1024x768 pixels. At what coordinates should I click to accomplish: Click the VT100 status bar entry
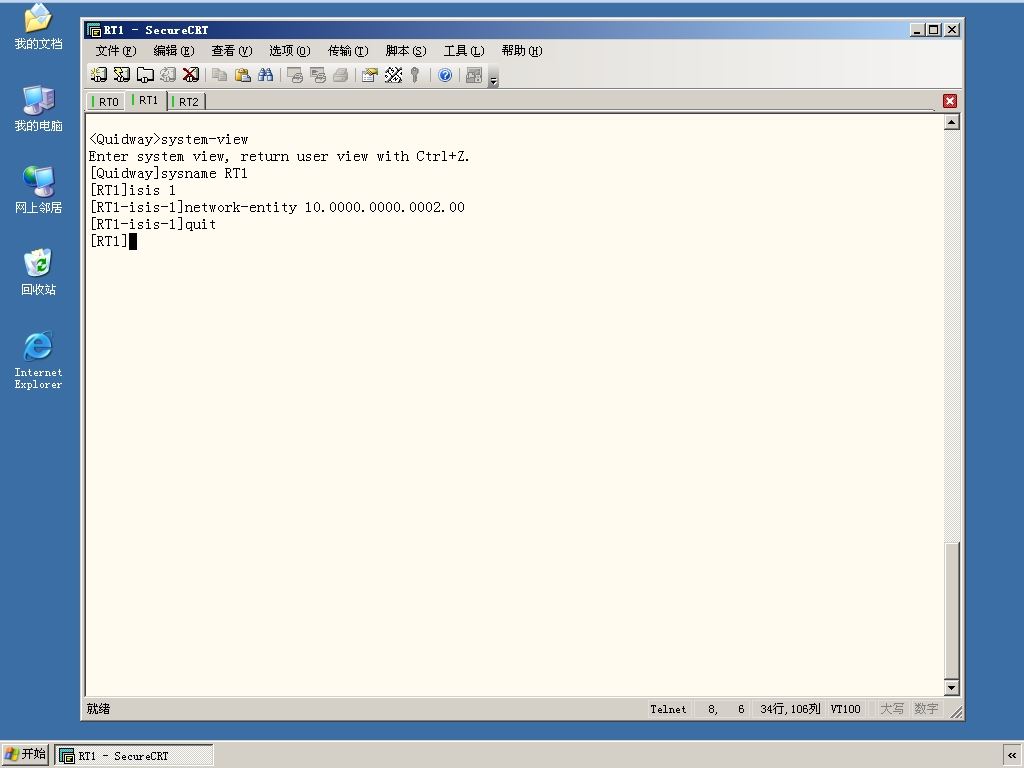(845, 709)
